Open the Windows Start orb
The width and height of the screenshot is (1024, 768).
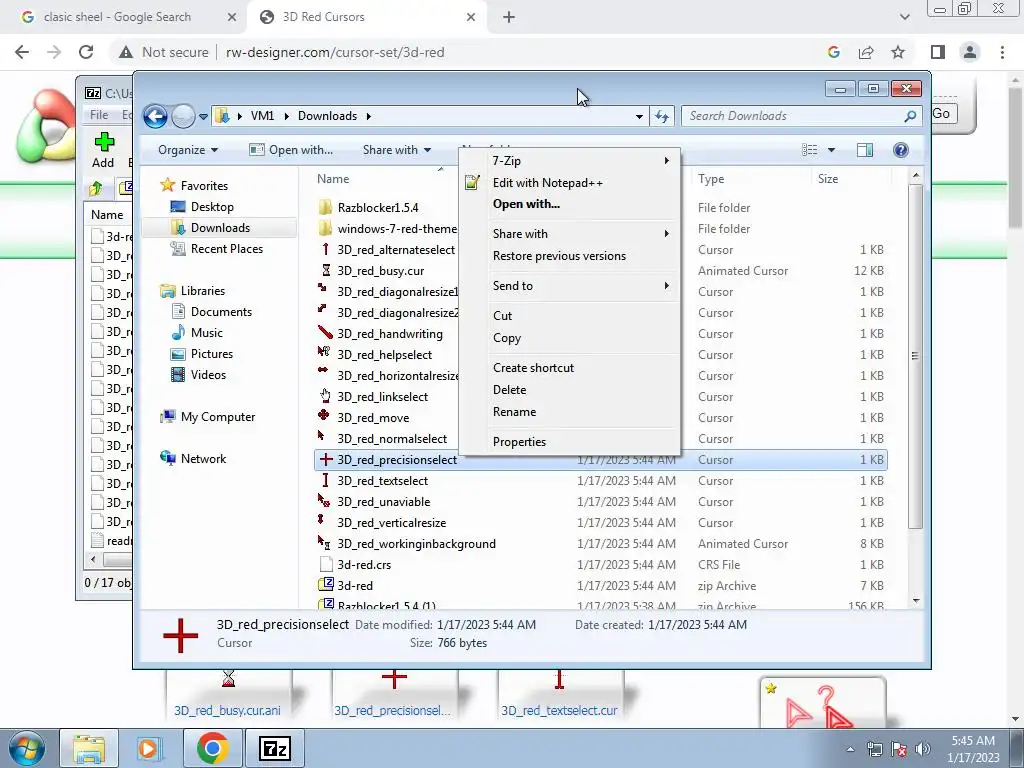coord(27,749)
